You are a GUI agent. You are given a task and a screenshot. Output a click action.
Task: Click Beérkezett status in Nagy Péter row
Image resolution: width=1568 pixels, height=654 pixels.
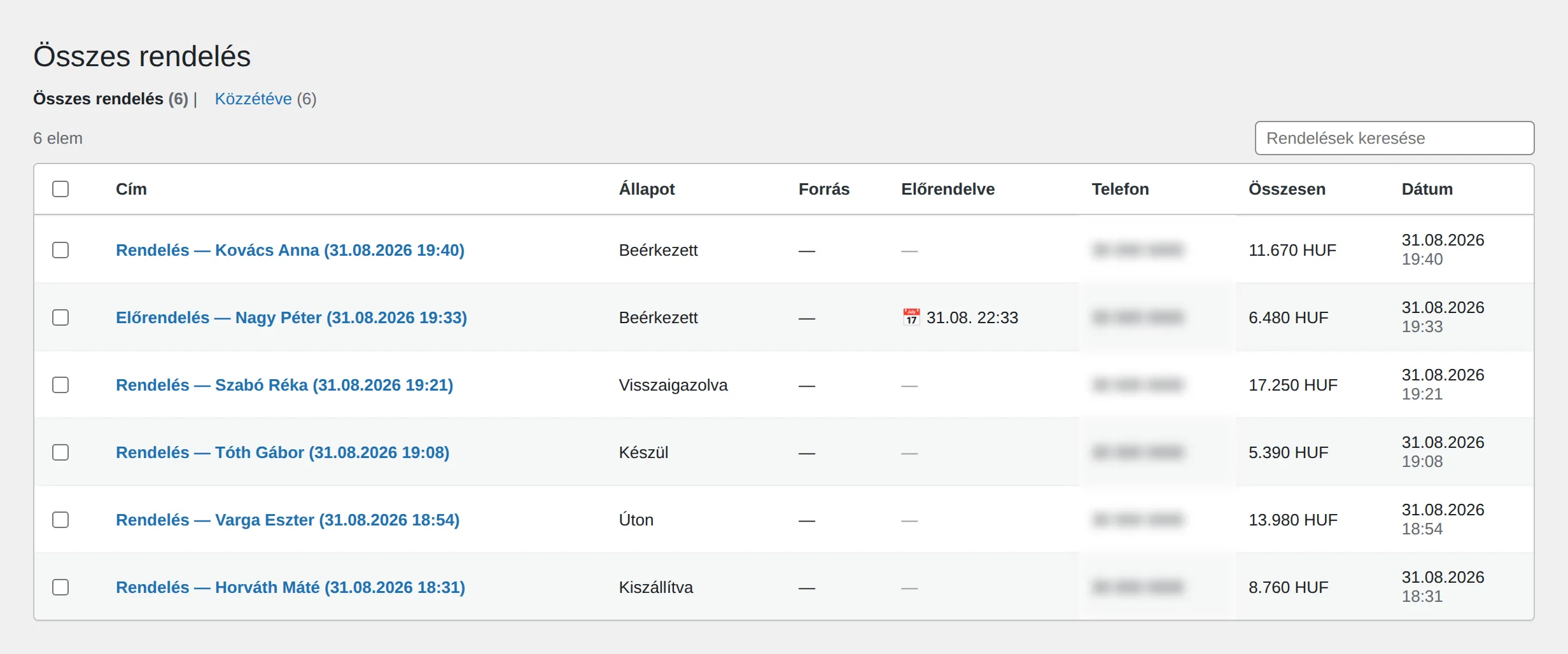[x=658, y=317]
